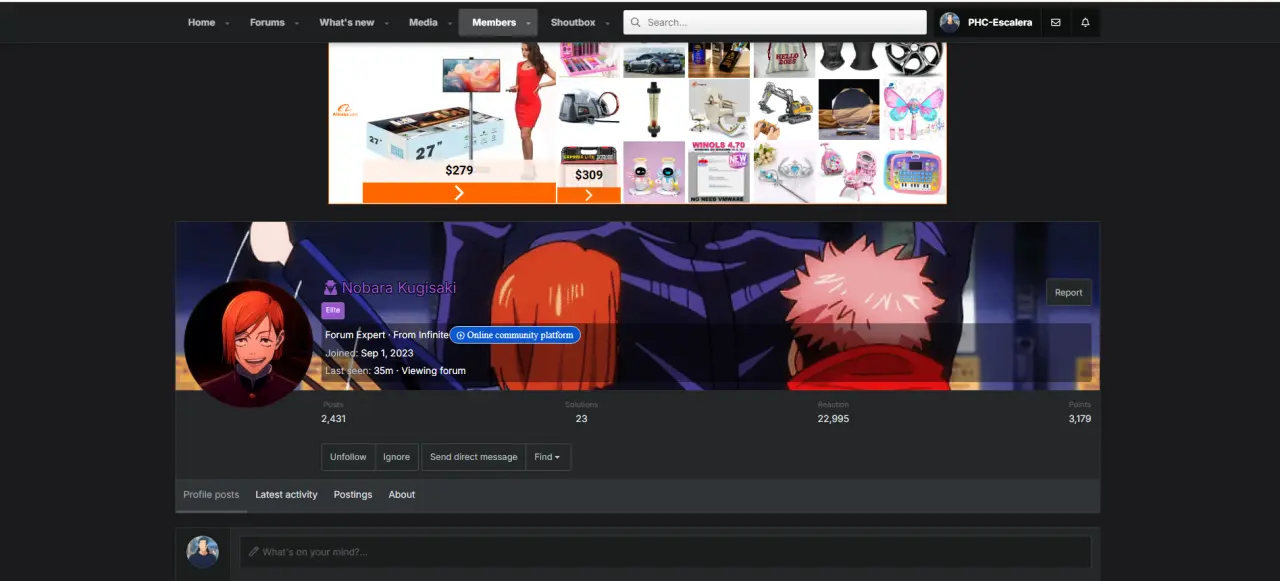Click the Ignore button

click(x=397, y=457)
